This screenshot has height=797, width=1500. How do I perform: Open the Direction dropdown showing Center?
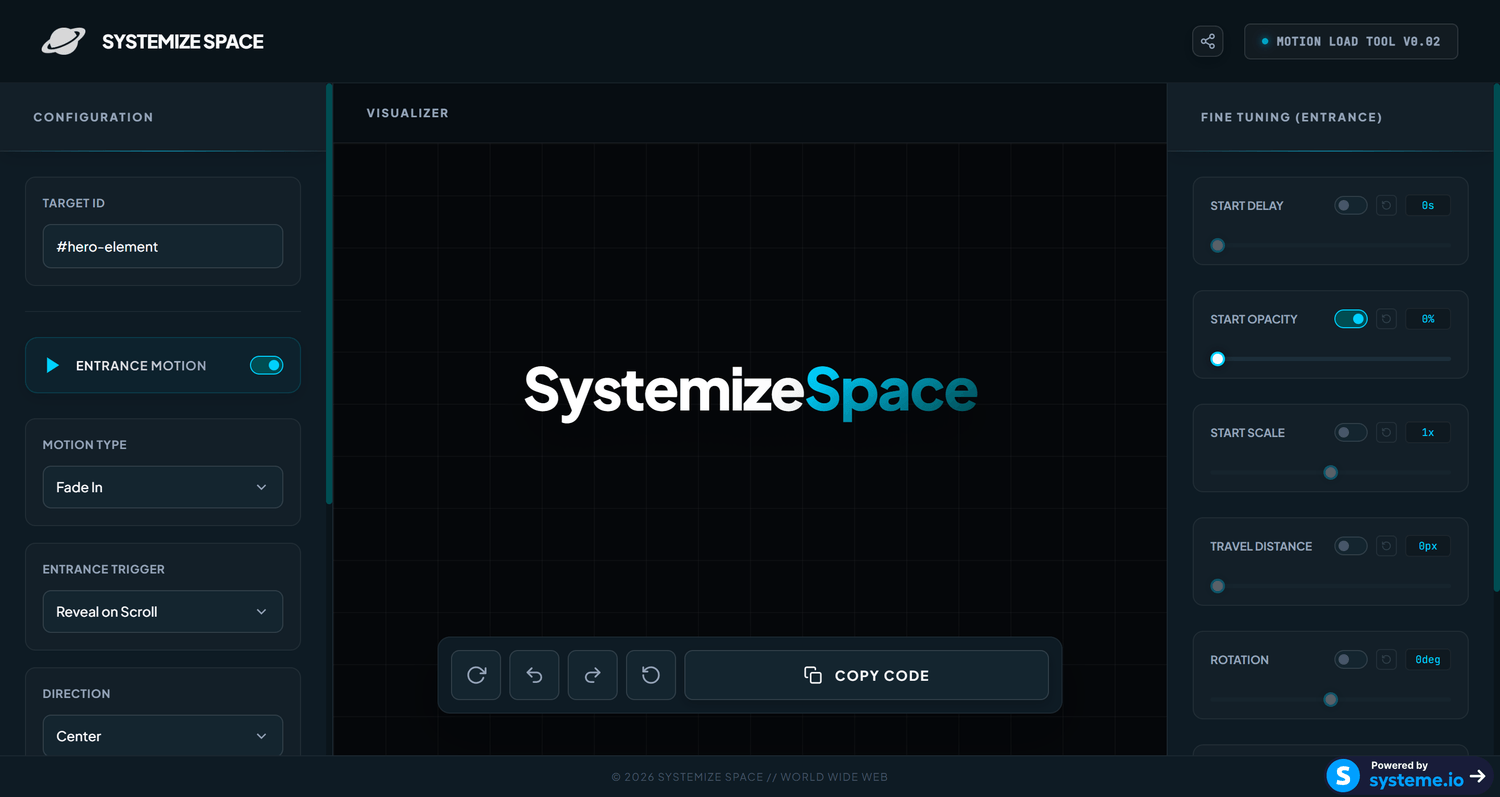(163, 736)
